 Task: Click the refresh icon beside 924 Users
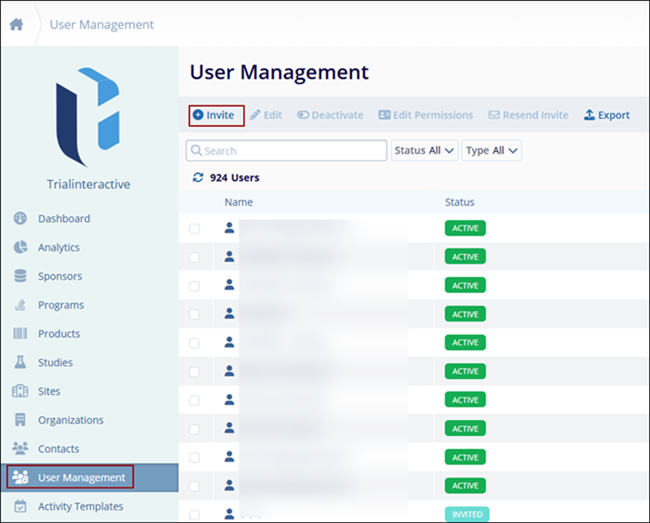[x=198, y=178]
